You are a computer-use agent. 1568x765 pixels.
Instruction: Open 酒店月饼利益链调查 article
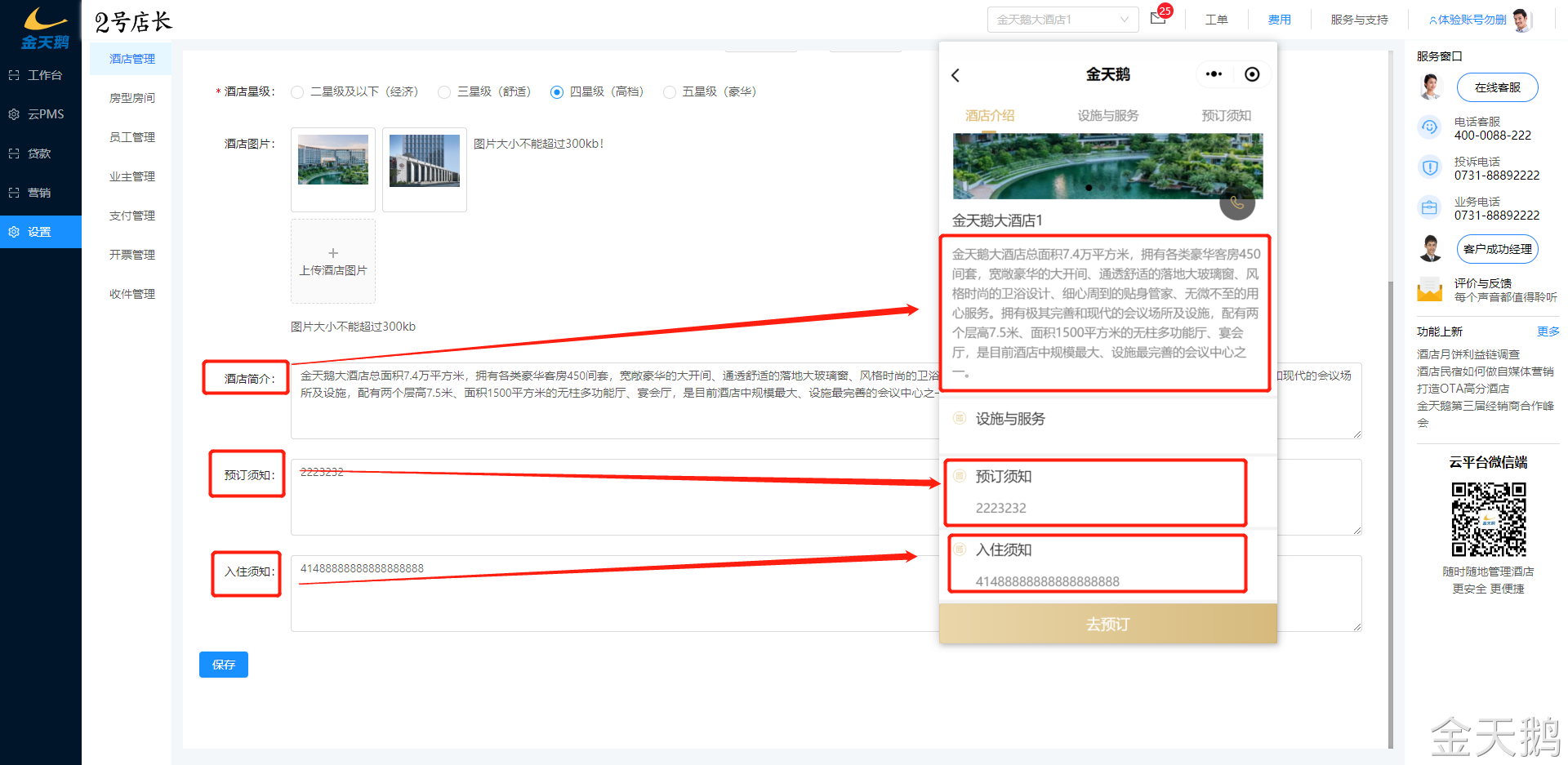pyautogui.click(x=1468, y=354)
